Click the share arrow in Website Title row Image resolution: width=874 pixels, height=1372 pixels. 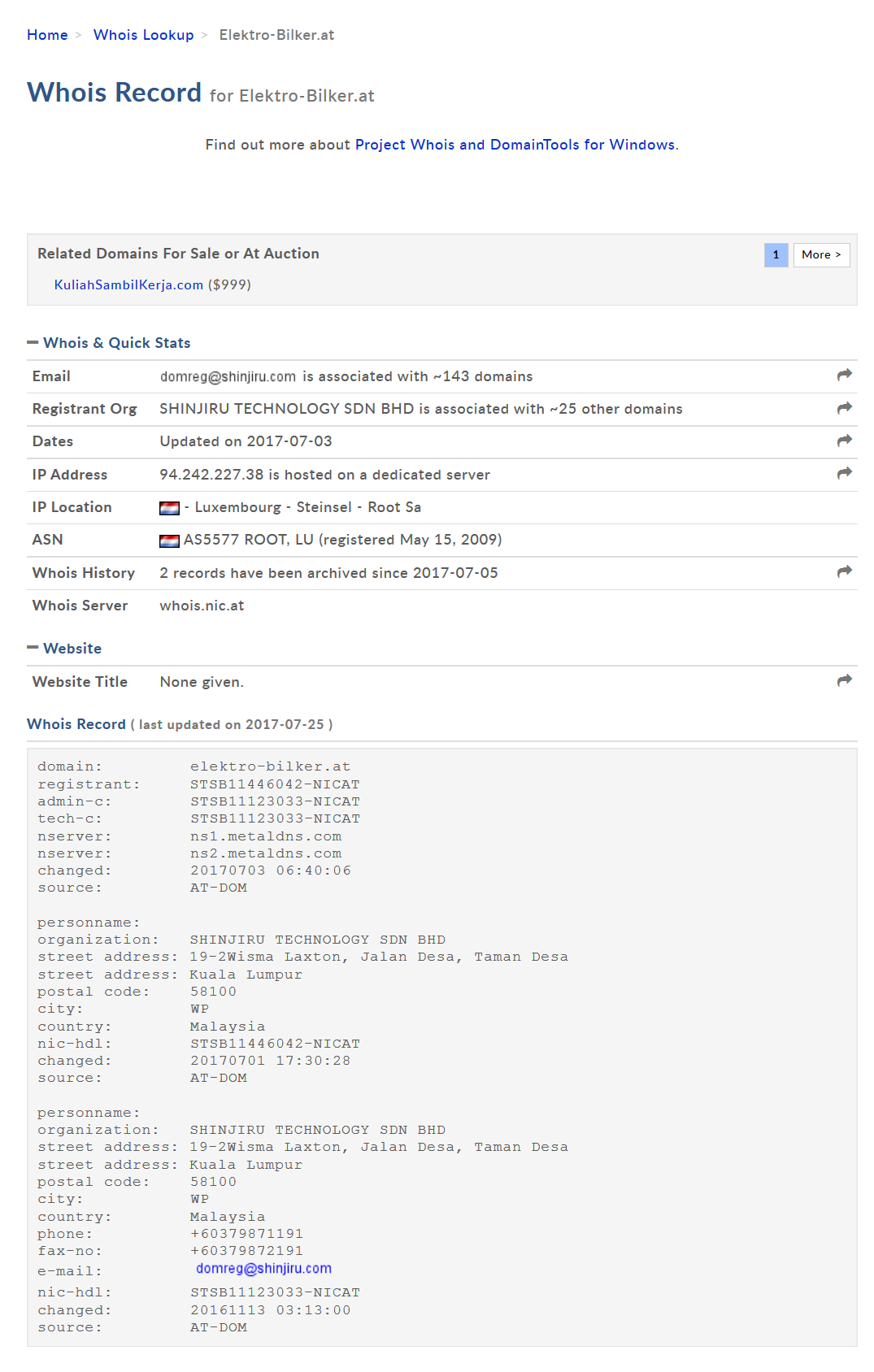click(845, 680)
